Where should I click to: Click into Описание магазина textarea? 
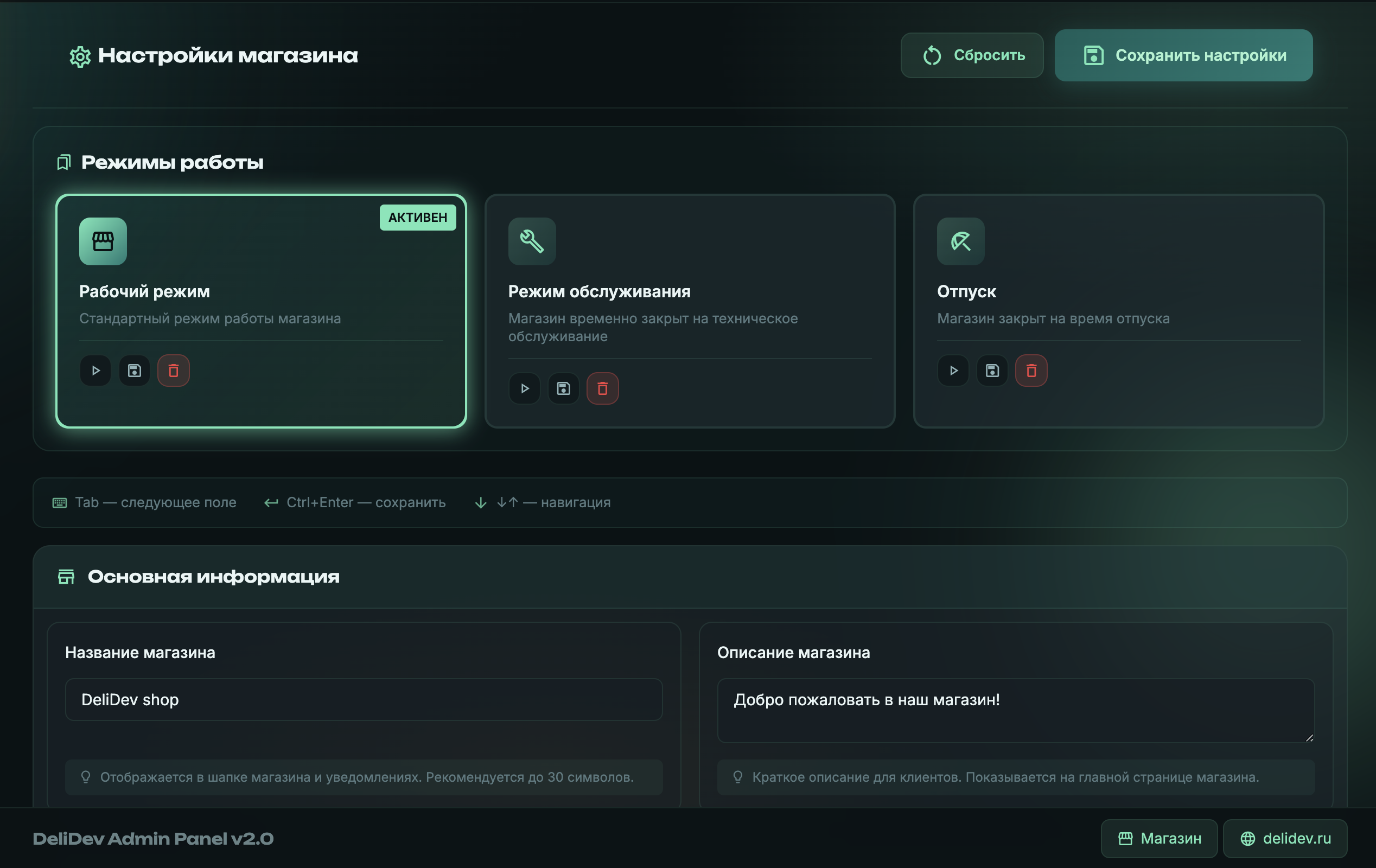(1015, 710)
